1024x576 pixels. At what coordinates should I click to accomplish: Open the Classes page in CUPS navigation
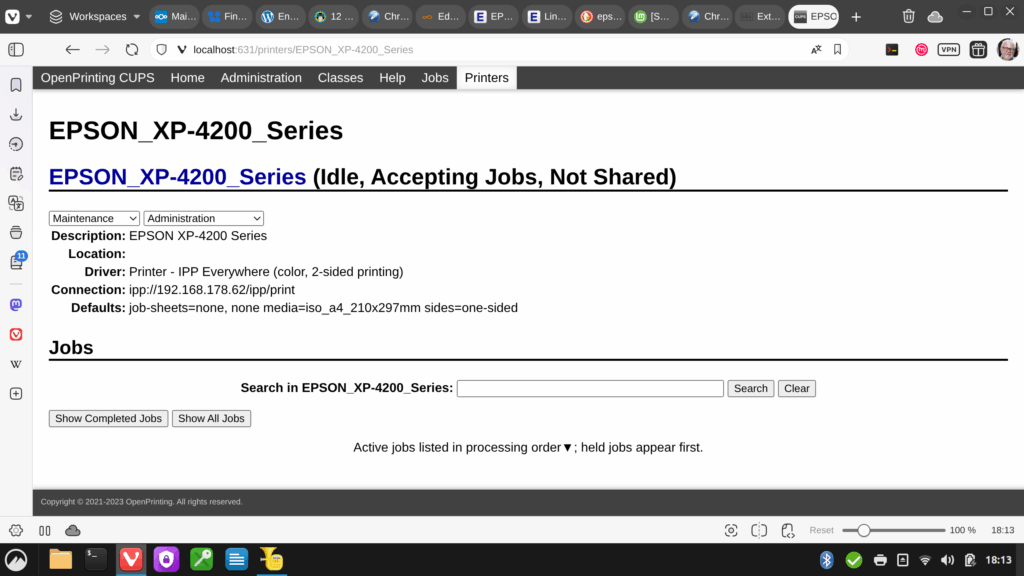click(x=340, y=78)
